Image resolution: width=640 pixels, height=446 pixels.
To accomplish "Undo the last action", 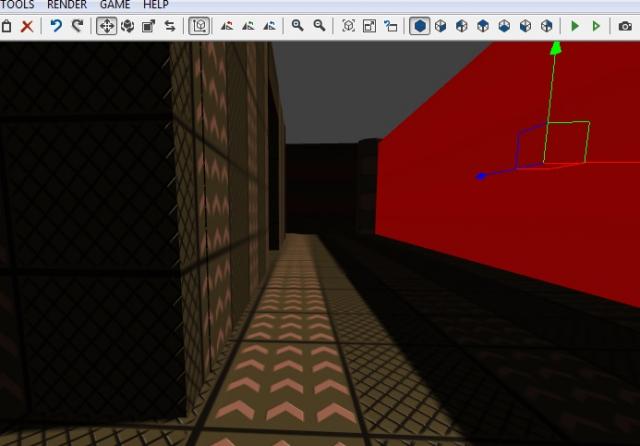I will [x=56, y=26].
